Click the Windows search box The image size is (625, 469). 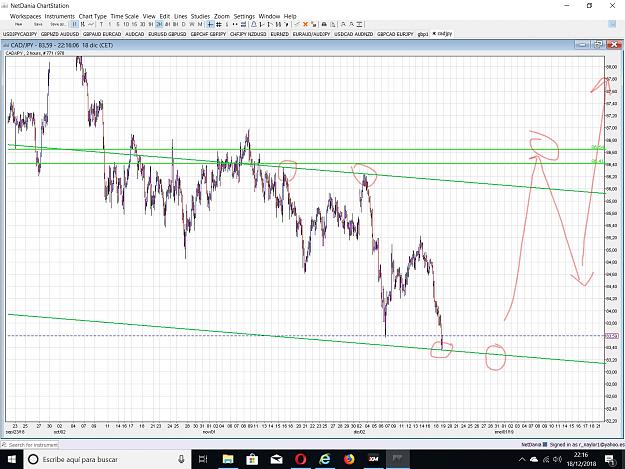[x=108, y=459]
